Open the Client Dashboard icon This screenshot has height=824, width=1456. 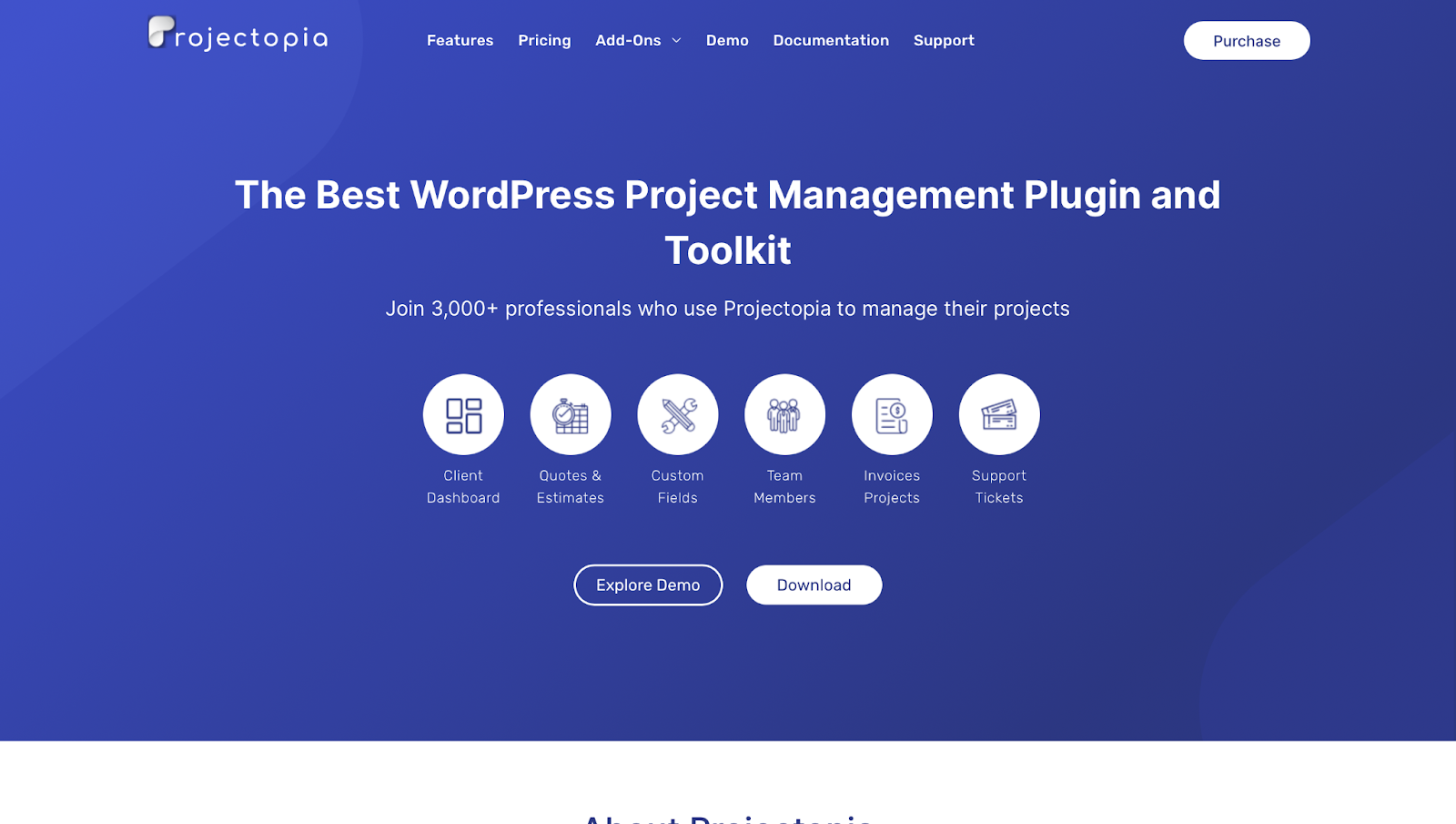463,414
